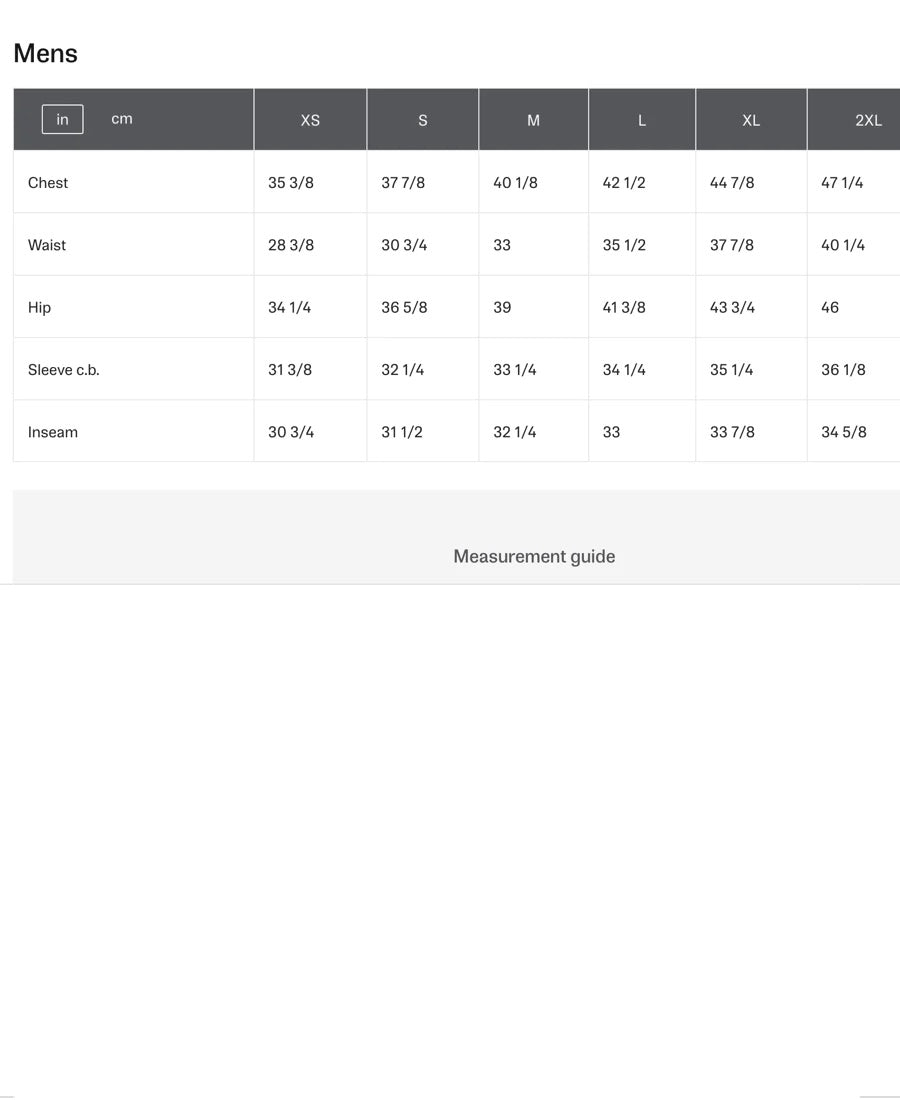Click the Sleeve c.b. row label

coord(64,370)
